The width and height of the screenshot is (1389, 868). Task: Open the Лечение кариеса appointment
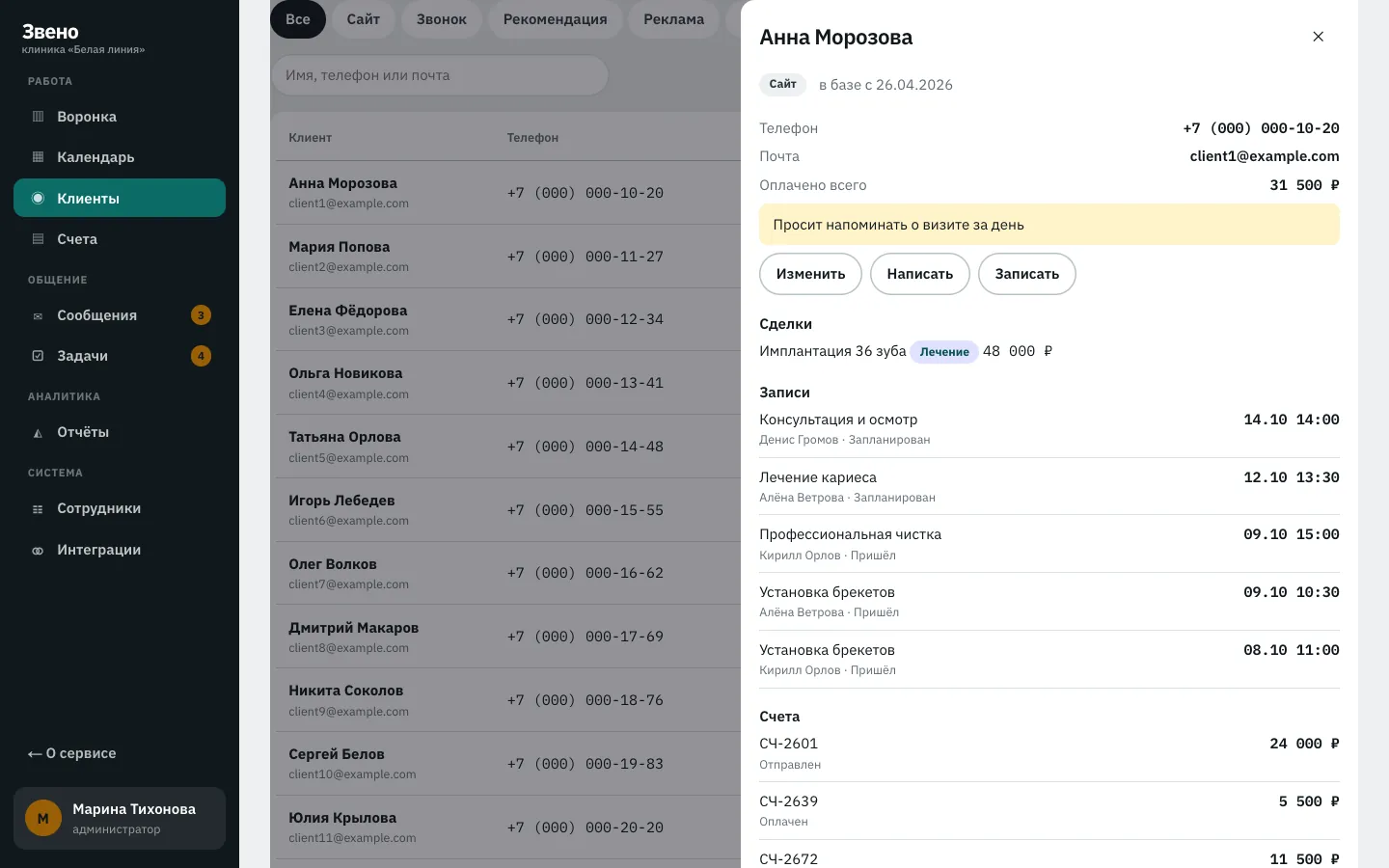pyautogui.click(x=1049, y=486)
